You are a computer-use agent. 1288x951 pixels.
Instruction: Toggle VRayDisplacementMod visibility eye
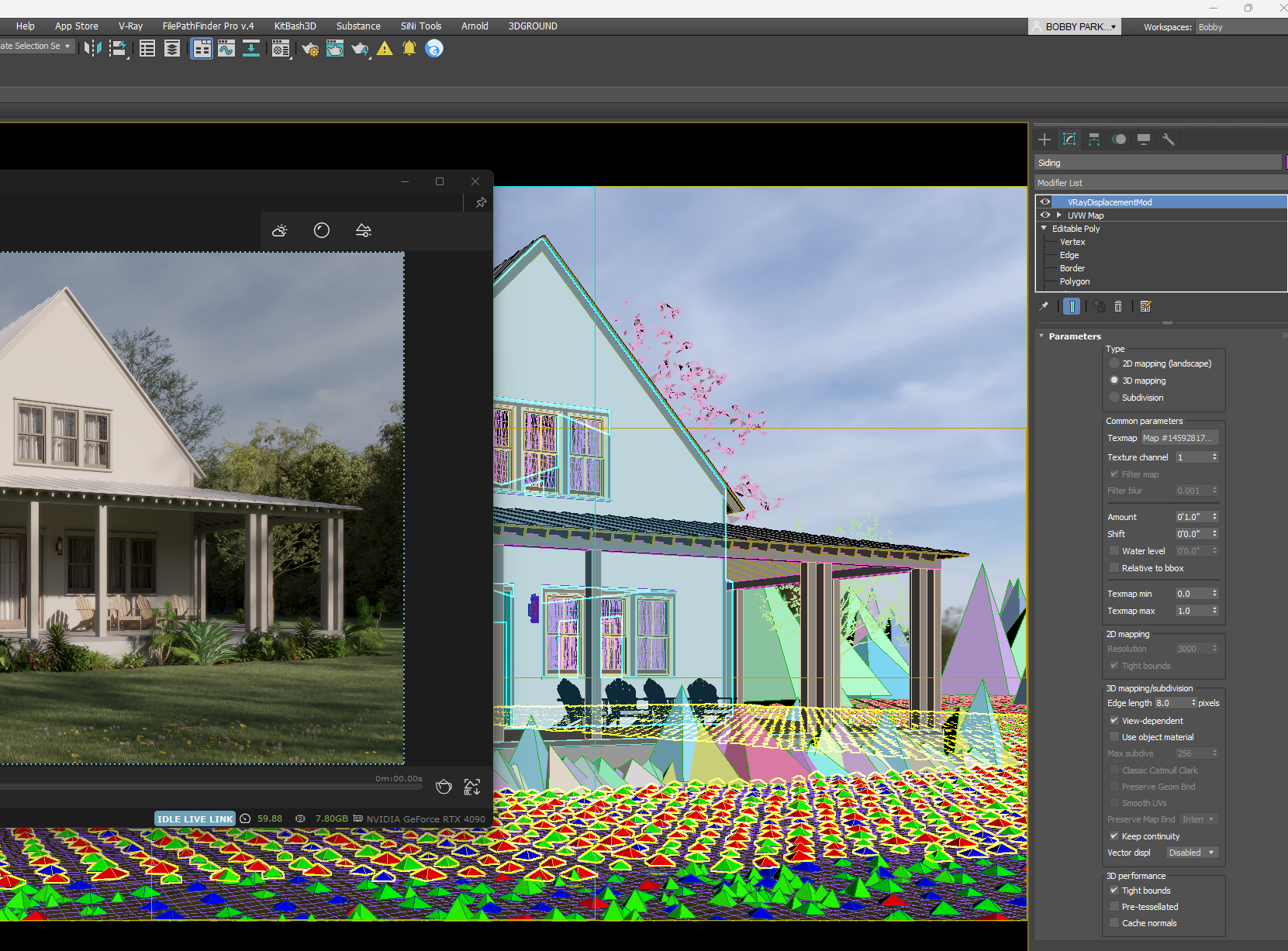1045,202
